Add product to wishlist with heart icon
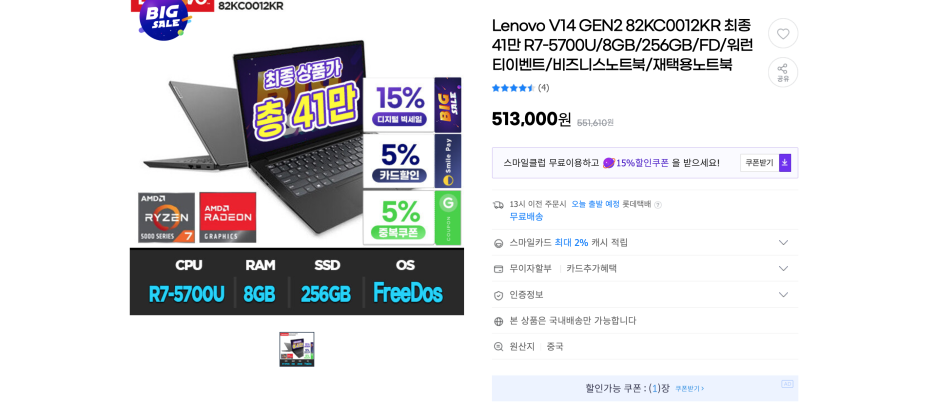The height and width of the screenshot is (410, 936). pos(783,33)
